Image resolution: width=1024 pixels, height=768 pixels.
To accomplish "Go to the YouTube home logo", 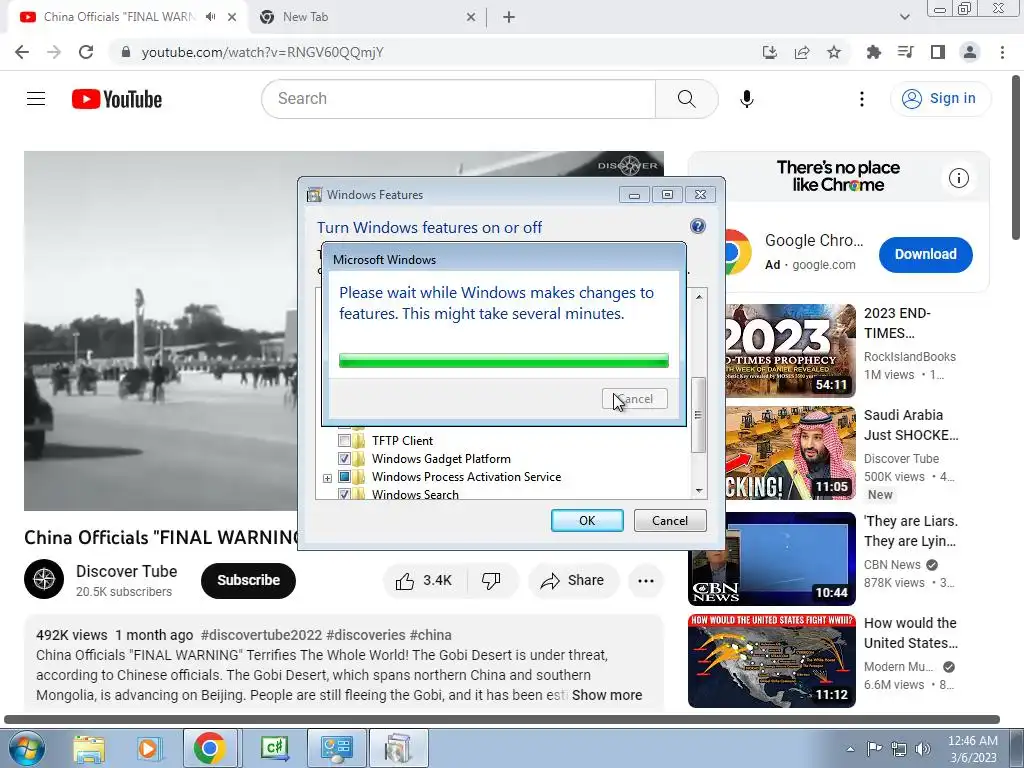I will coord(117,99).
